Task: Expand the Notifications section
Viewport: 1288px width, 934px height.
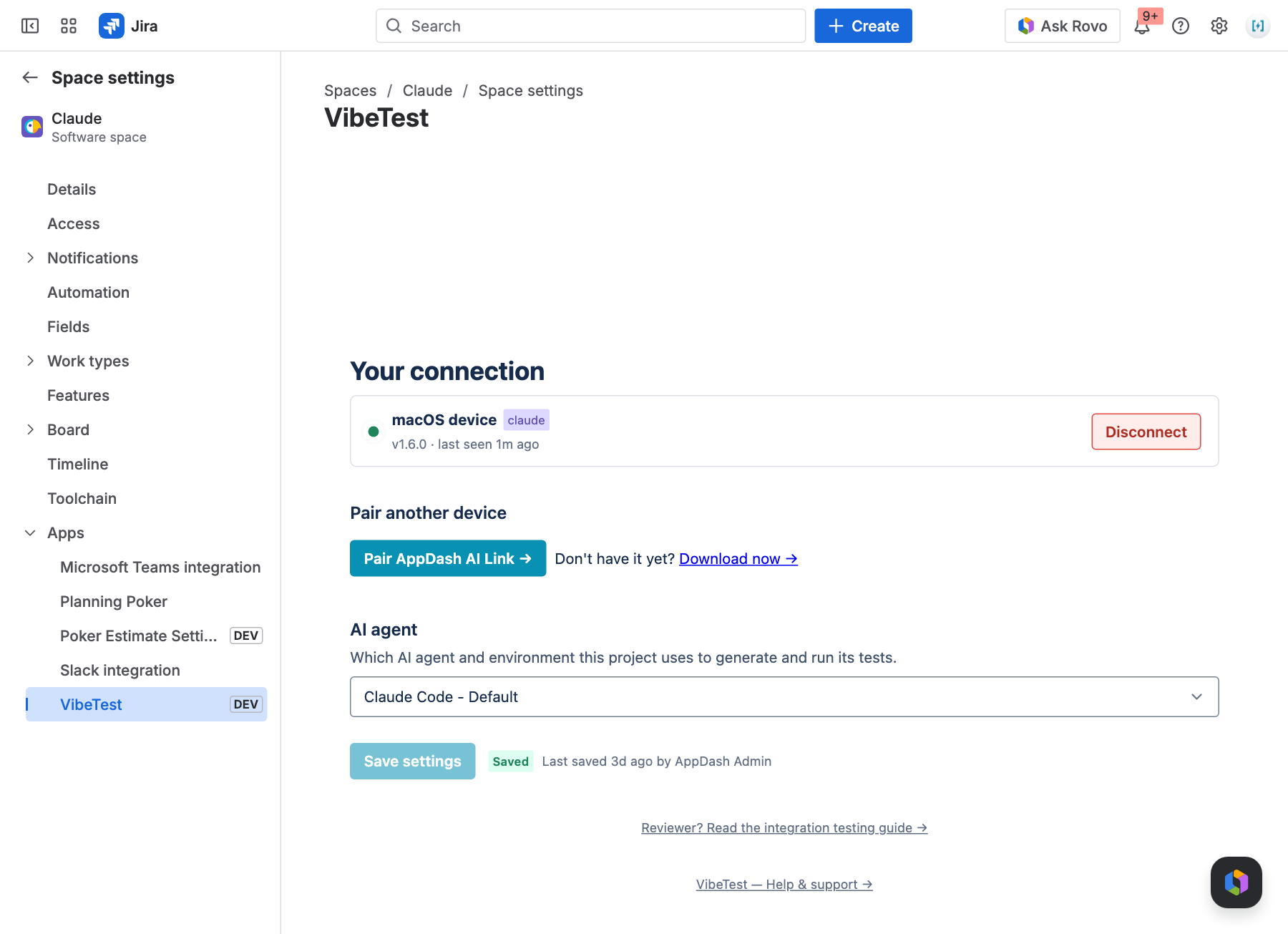Action: (x=30, y=258)
